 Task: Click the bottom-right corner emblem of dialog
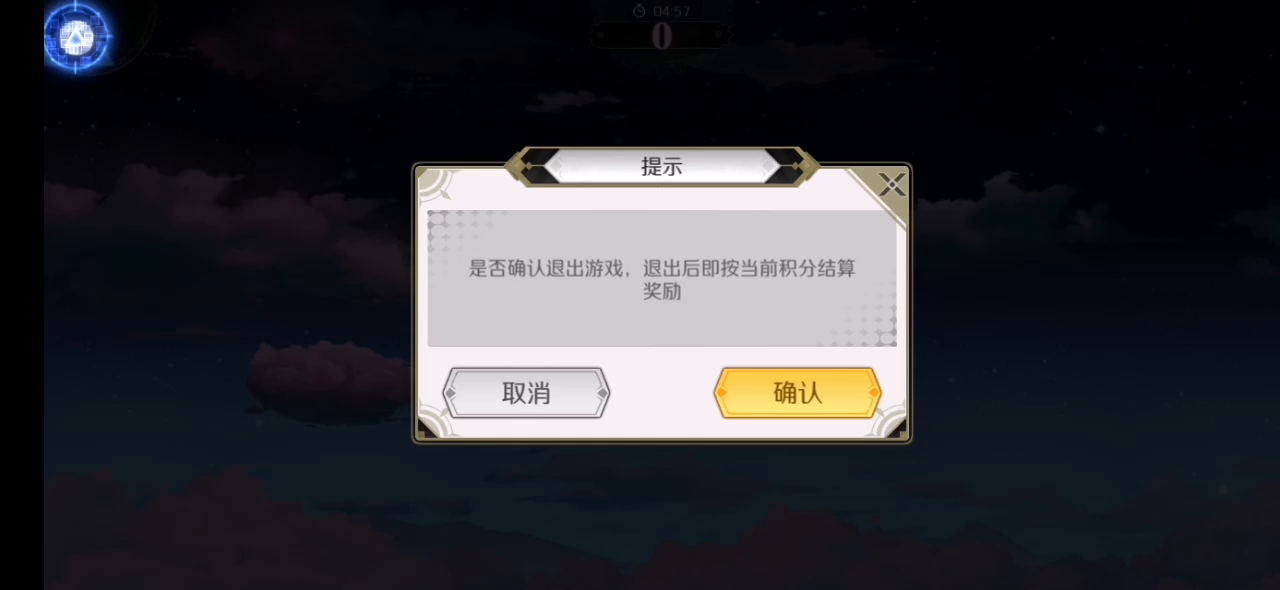click(x=888, y=421)
